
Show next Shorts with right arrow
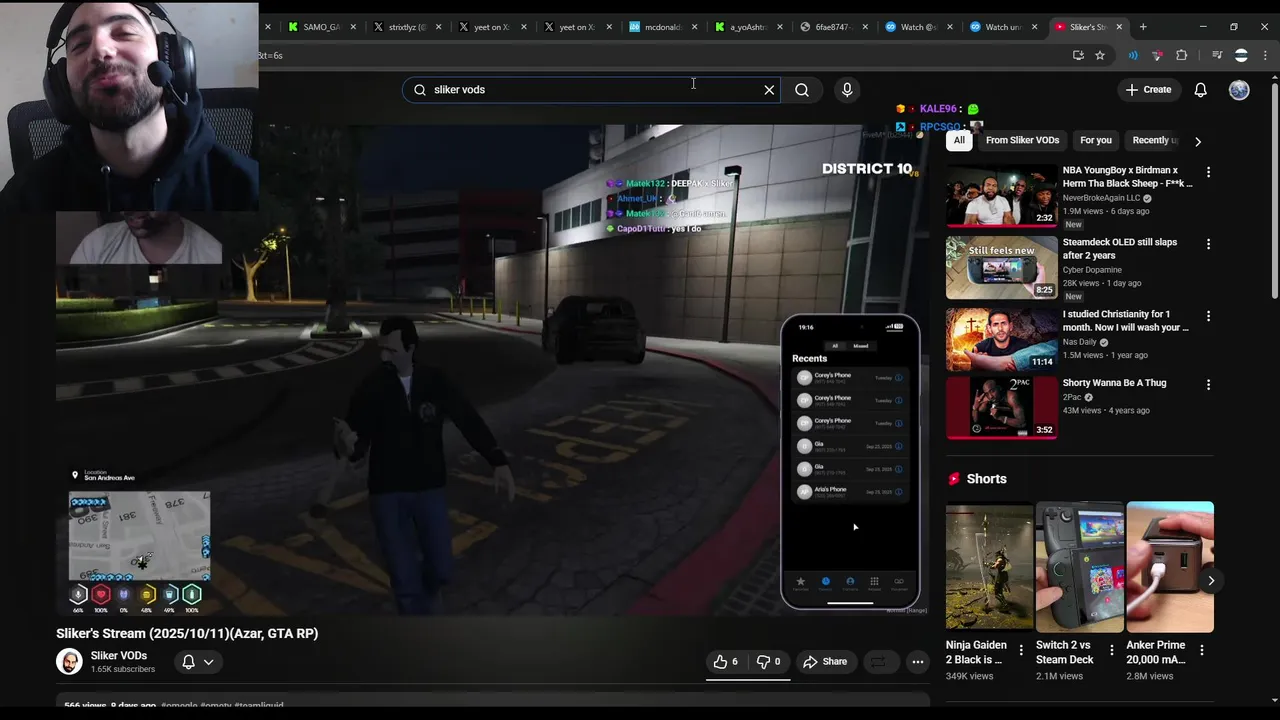coord(1211,580)
